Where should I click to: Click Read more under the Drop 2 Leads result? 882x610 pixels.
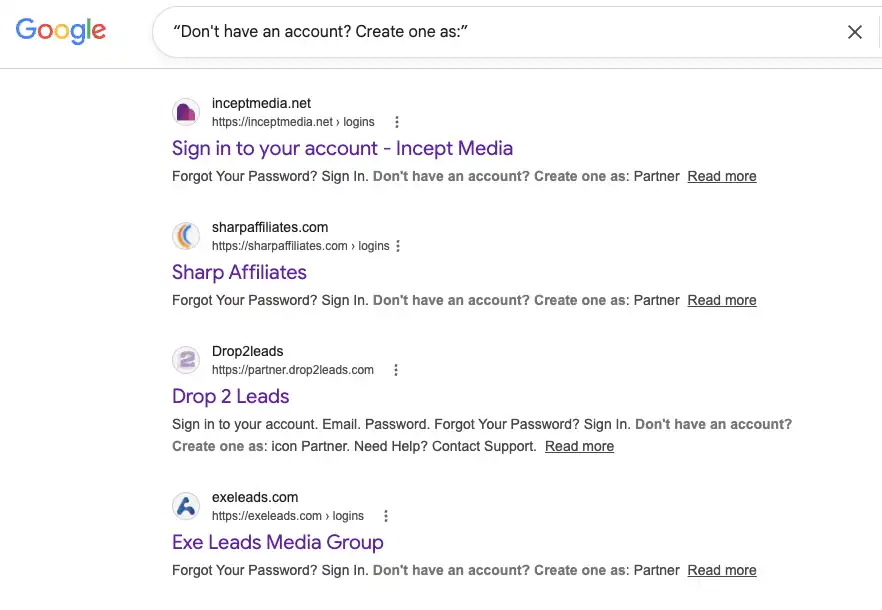(x=579, y=446)
